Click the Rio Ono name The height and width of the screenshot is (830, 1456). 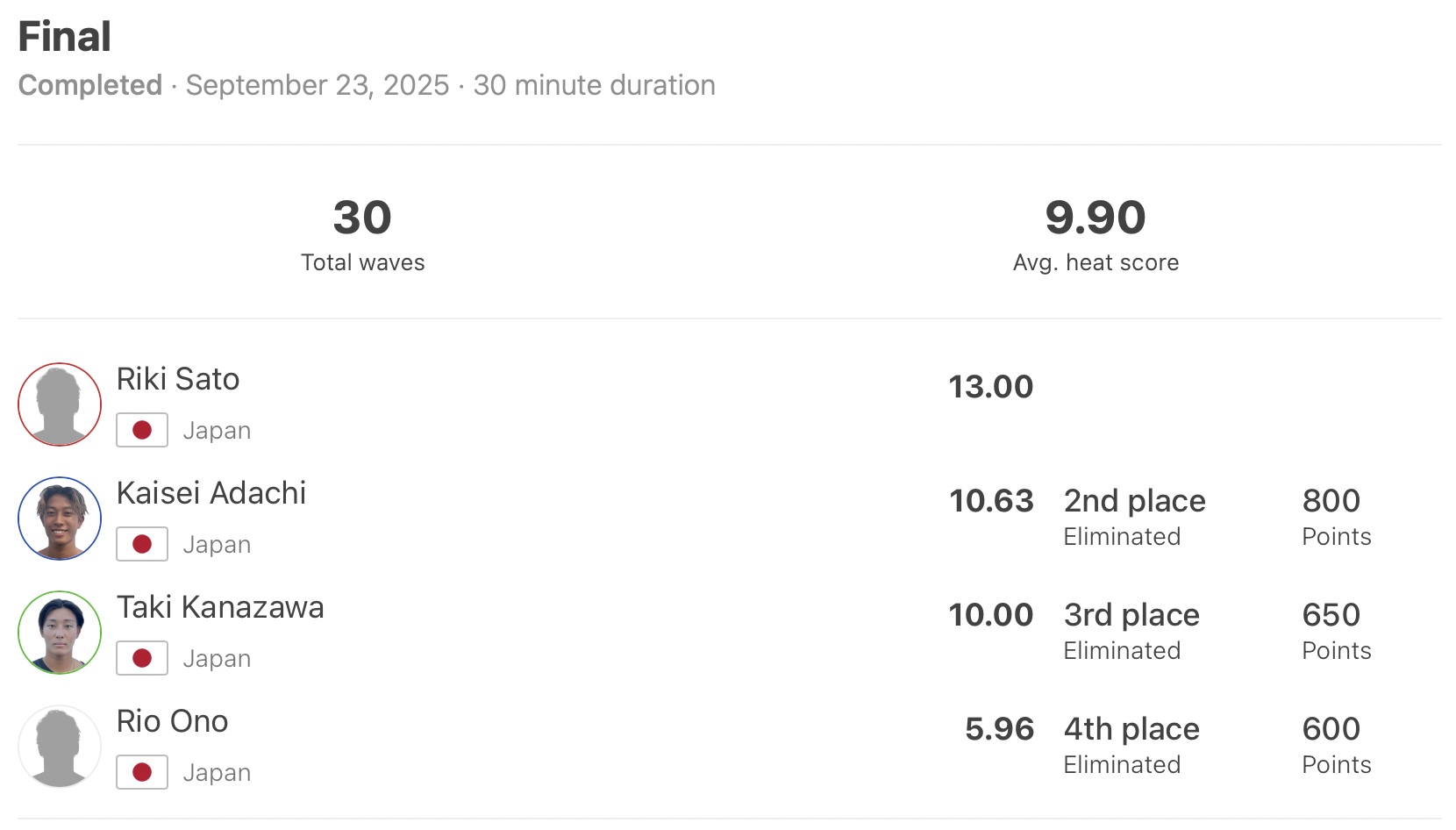tap(172, 721)
